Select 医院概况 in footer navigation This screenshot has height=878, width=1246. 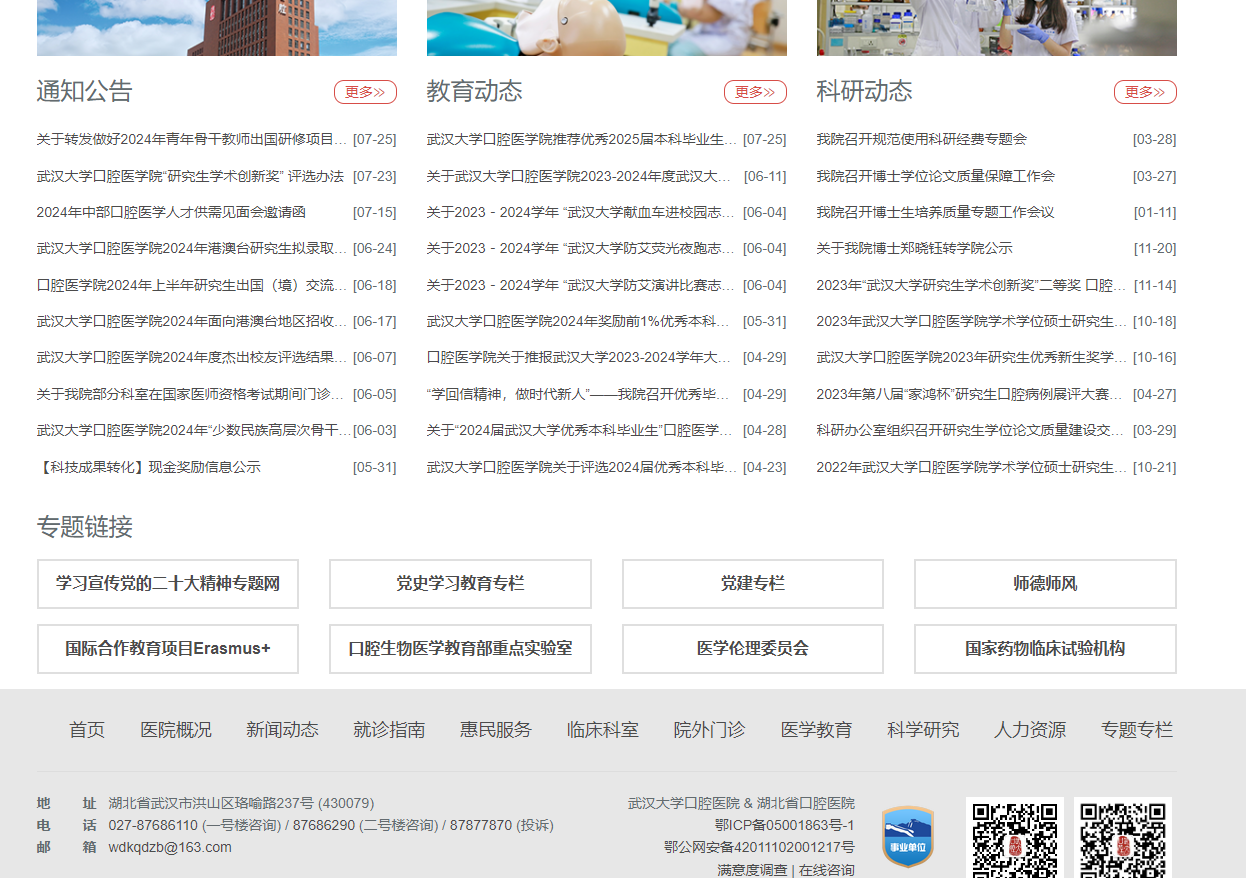tap(176, 730)
